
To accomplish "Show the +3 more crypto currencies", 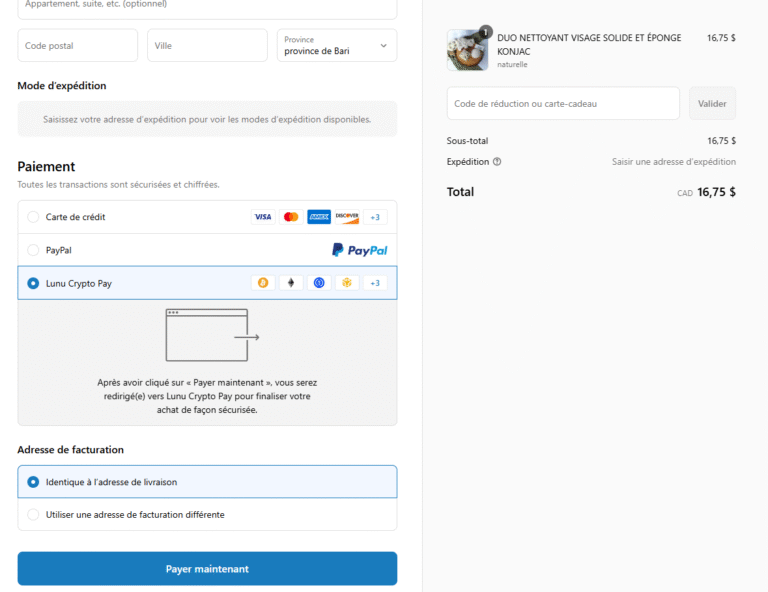I will 375,283.
